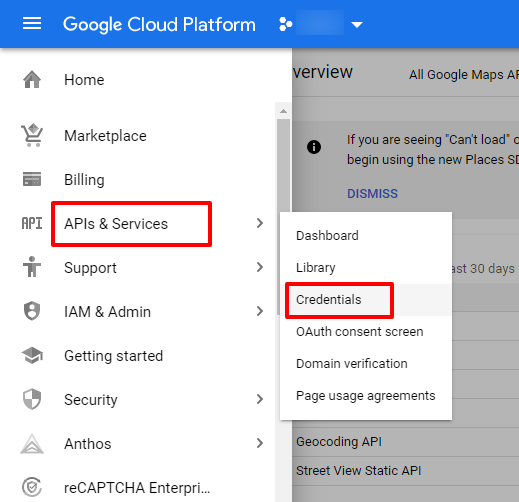Click the IAM & Admin shield icon
Screen dimensions: 519x502
pos(32,311)
